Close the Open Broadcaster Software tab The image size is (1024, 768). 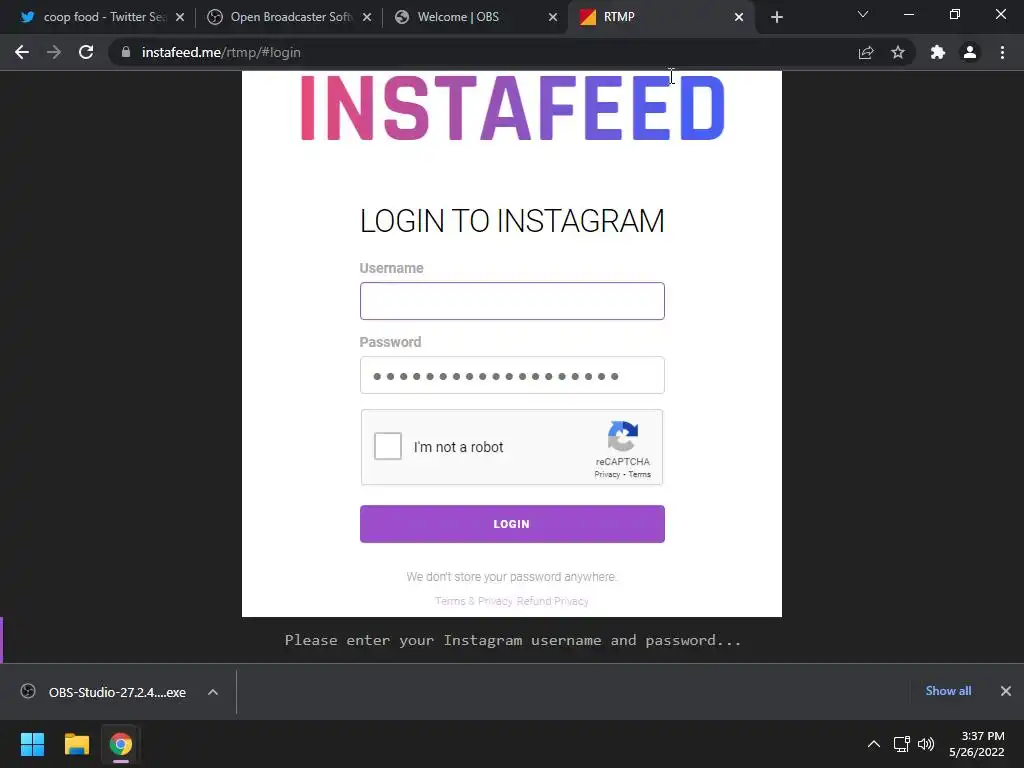point(367,17)
